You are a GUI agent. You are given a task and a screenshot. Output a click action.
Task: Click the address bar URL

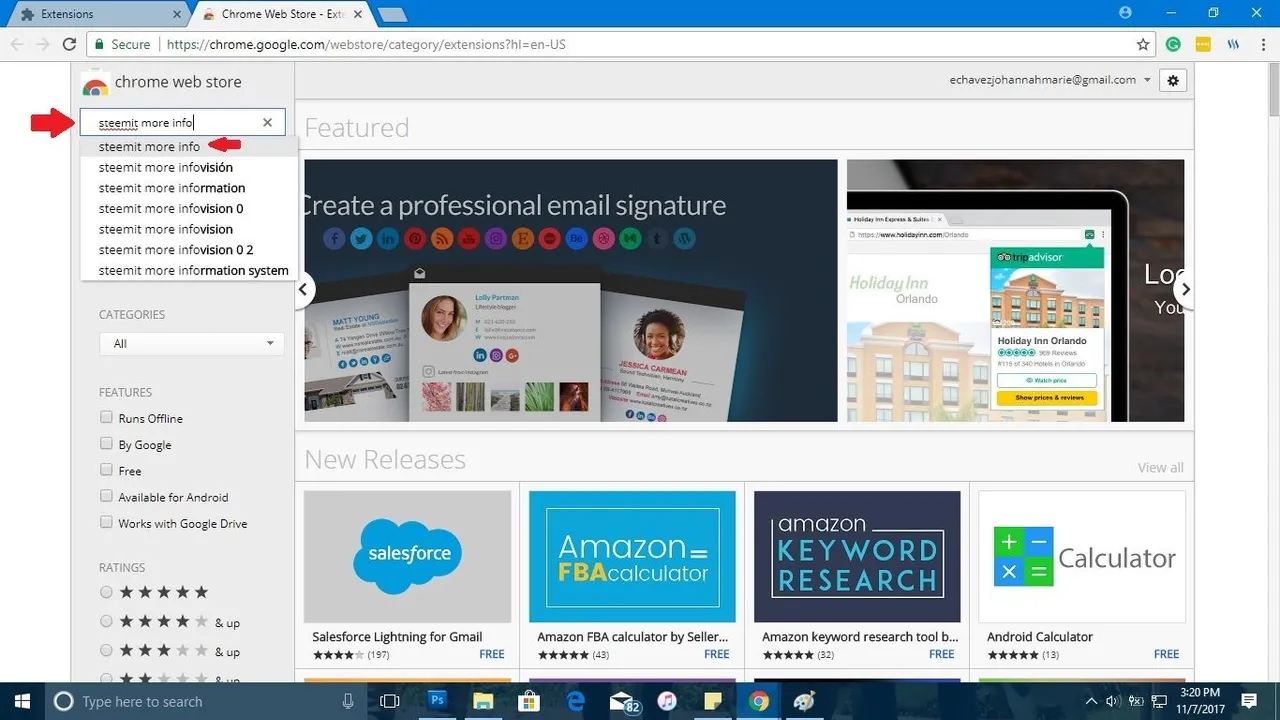coord(368,44)
